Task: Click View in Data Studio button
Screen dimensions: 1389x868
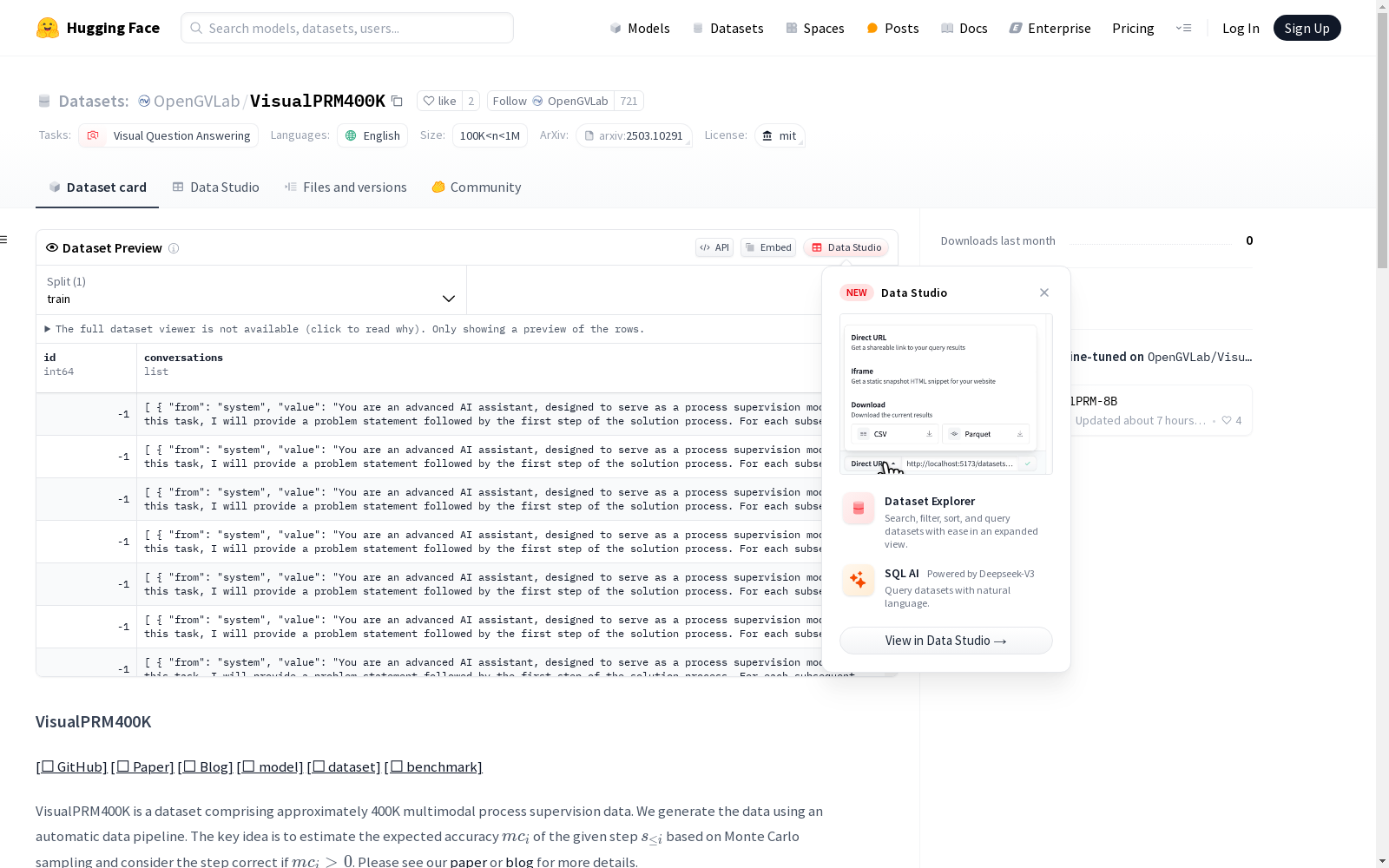Action: pyautogui.click(x=946, y=641)
